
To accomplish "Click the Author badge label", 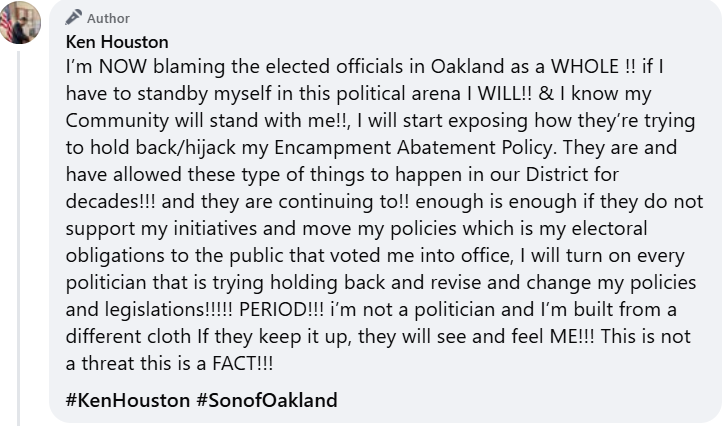I will click(108, 18).
